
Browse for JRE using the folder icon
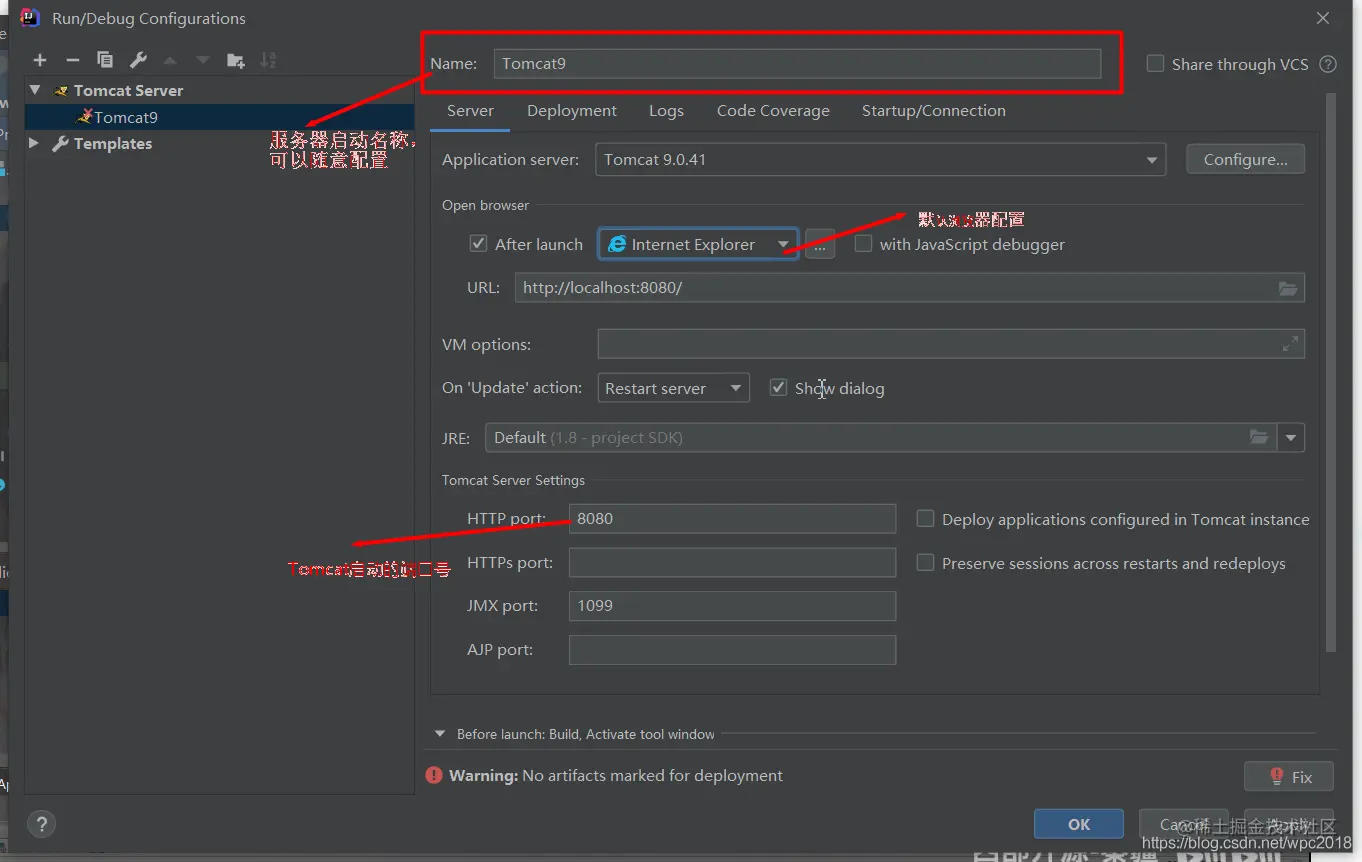coord(1259,437)
